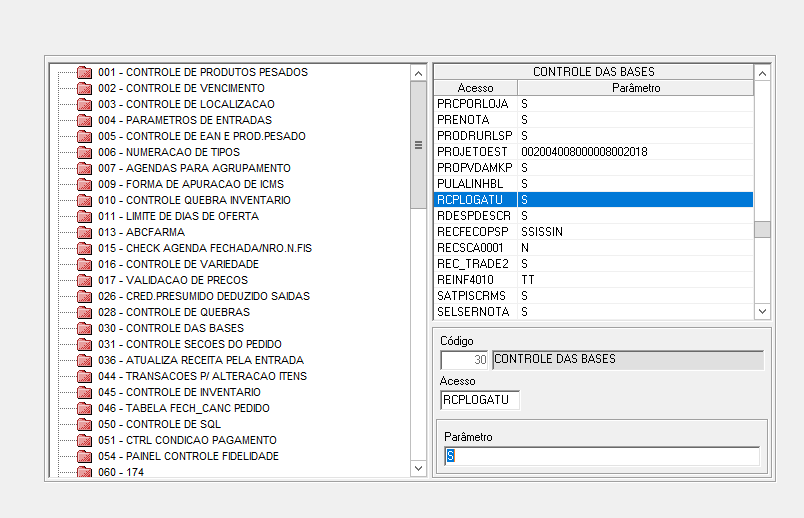Screen dimensions: 804x518
Task: Click the CONTROLE DAS BASES description field
Action: point(628,360)
